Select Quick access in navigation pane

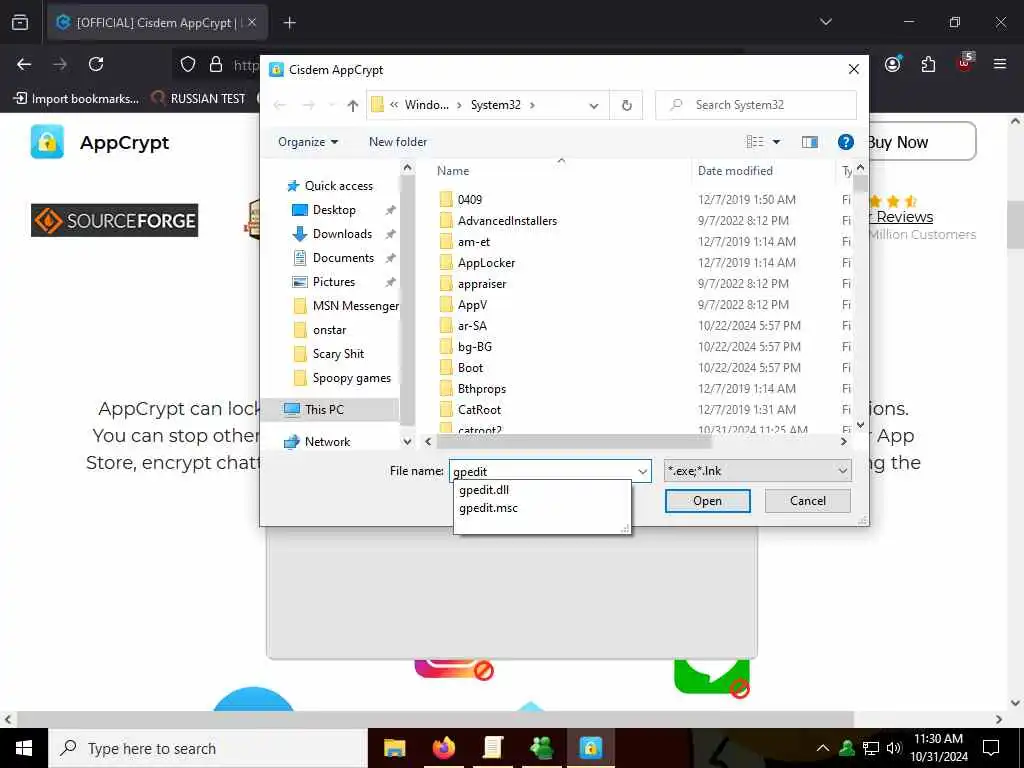click(x=339, y=185)
